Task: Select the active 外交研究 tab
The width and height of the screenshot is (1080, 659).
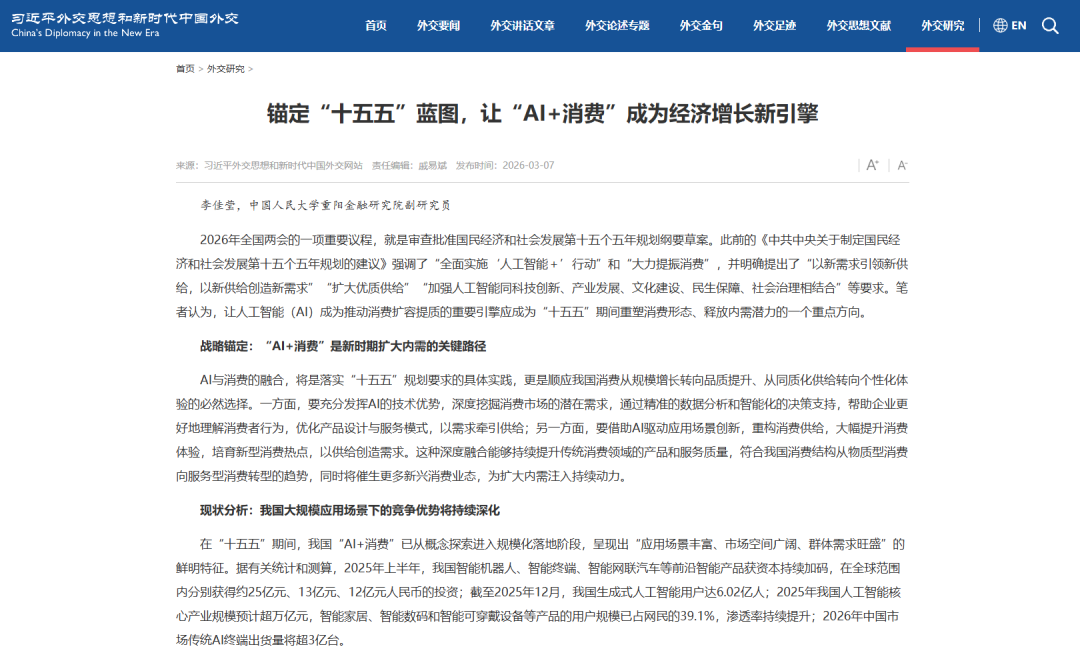Action: [942, 25]
